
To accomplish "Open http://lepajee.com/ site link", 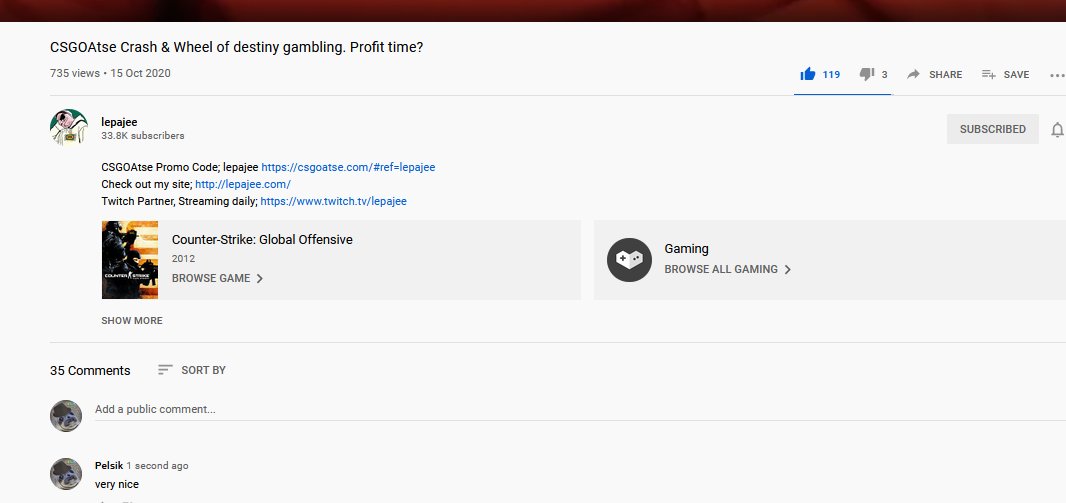I will click(x=243, y=184).
